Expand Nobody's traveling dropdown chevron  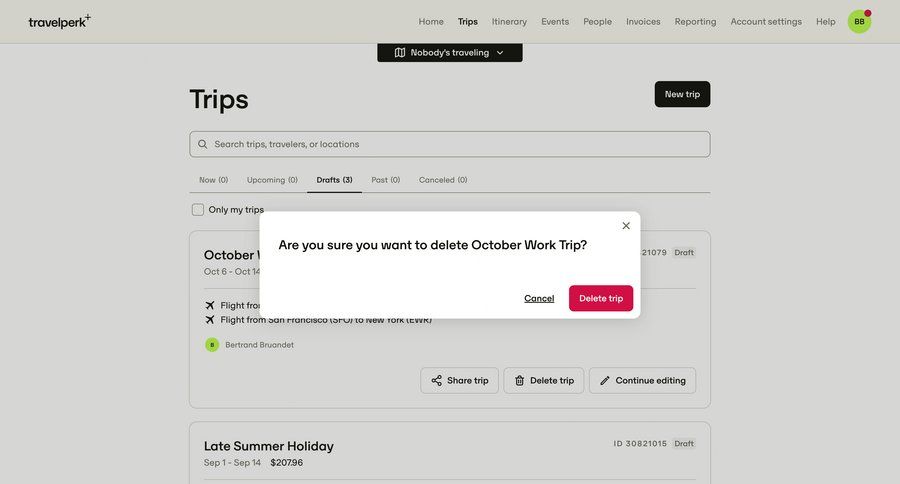tap(500, 53)
